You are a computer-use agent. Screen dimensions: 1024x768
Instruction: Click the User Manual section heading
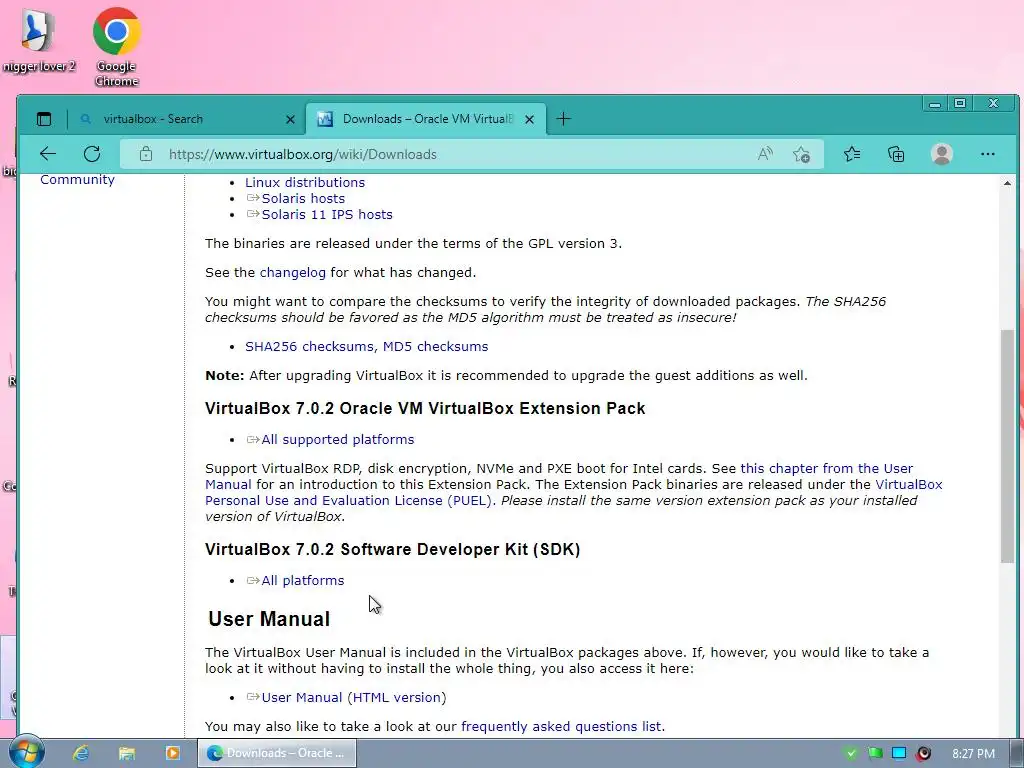coord(269,618)
